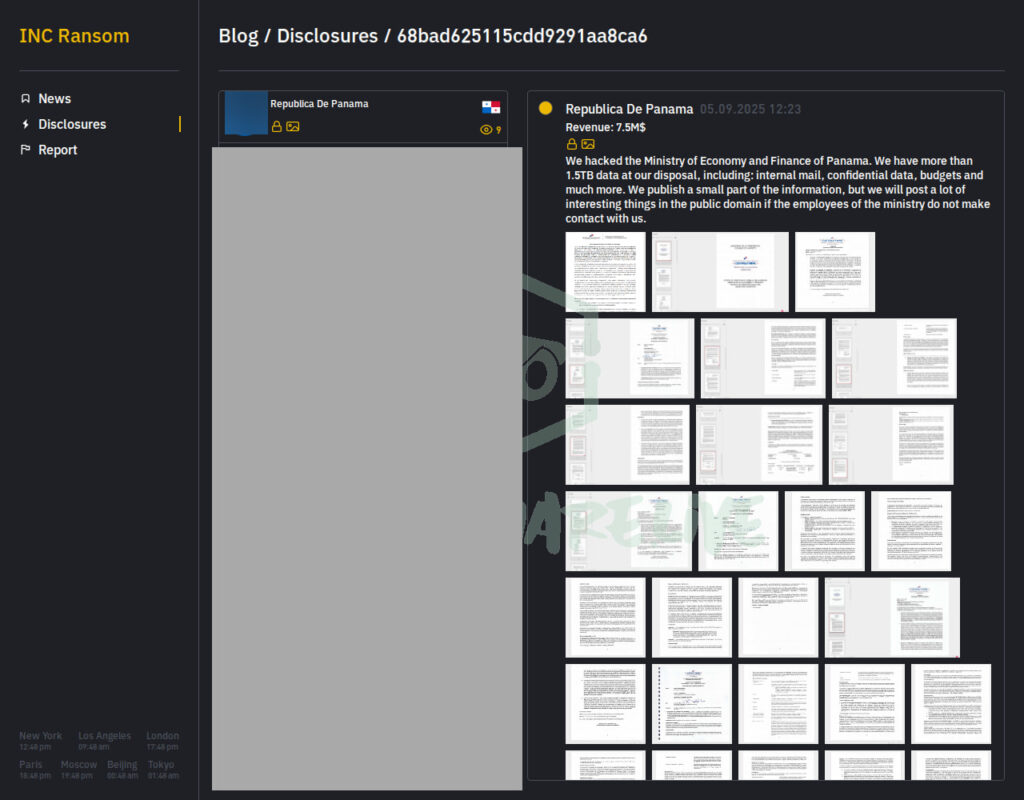Open the third document thumbnail in top row
The width and height of the screenshot is (1024, 800).
(x=835, y=272)
